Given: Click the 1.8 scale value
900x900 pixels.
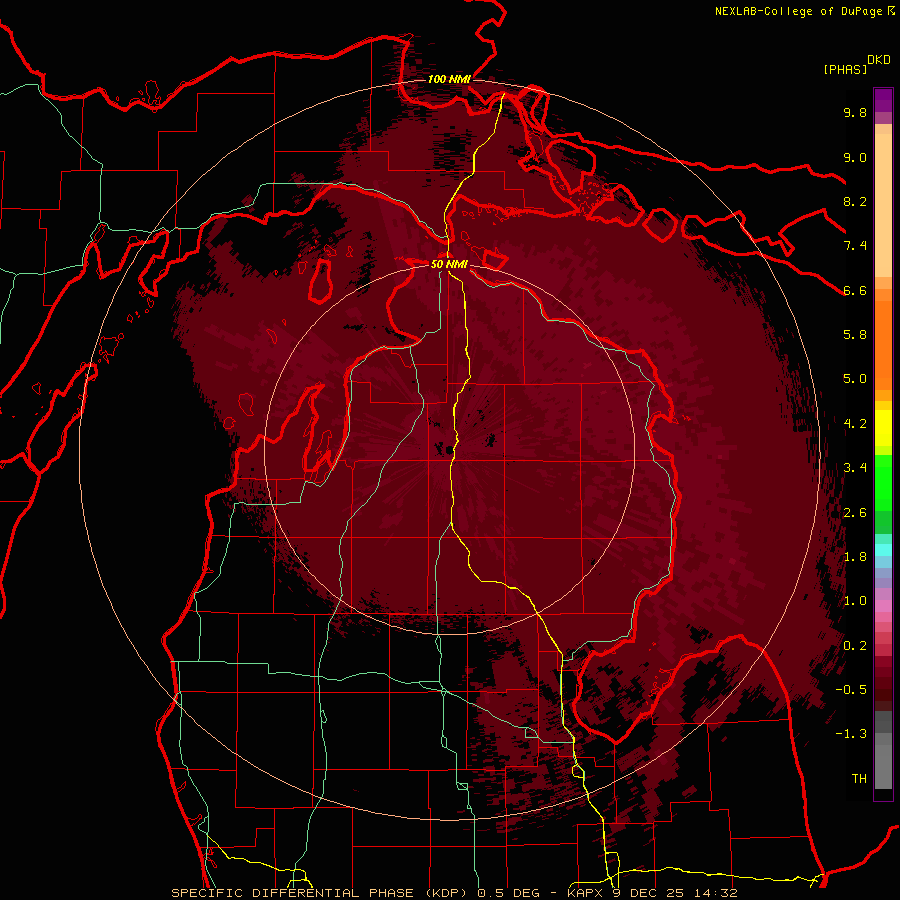Looking at the screenshot, I should [x=855, y=557].
